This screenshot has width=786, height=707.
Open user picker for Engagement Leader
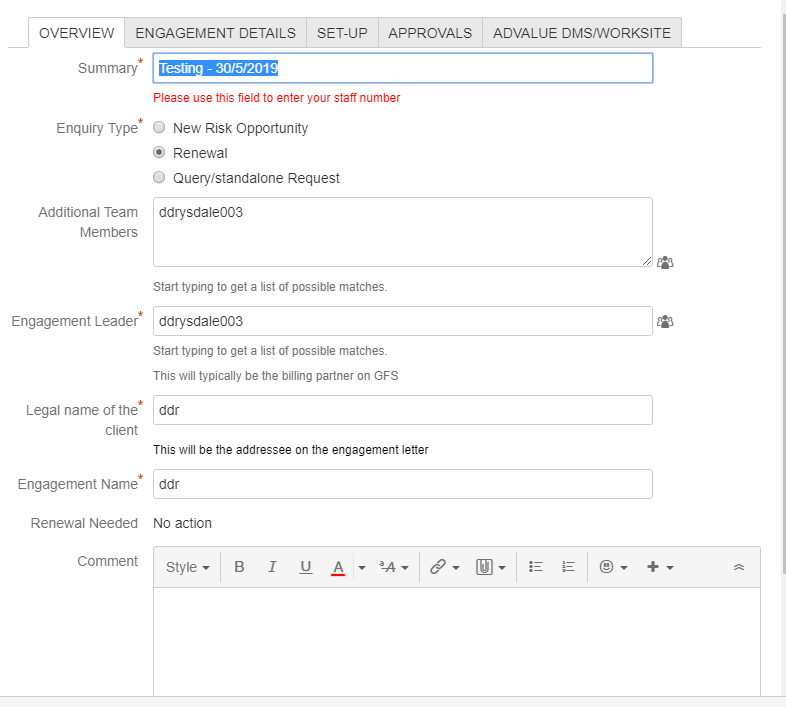tap(665, 321)
